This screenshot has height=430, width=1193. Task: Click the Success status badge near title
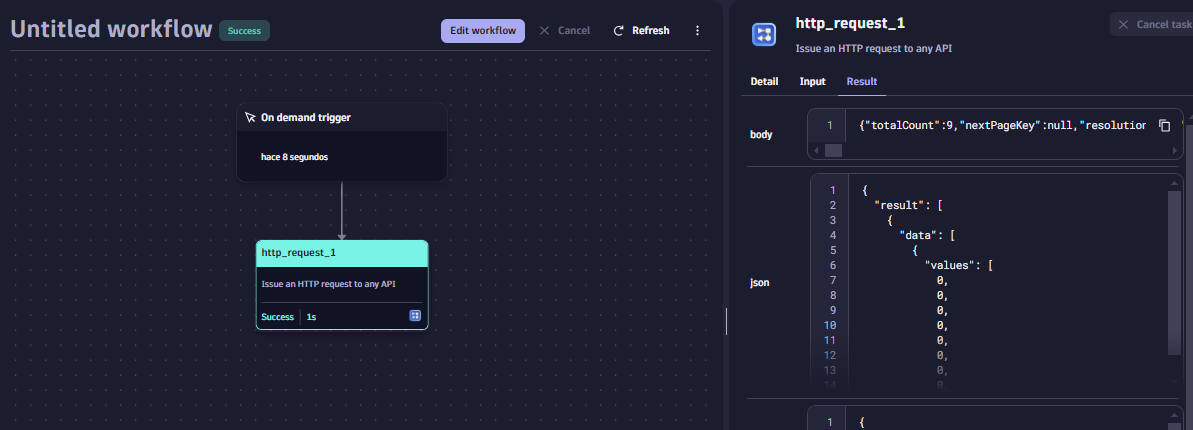(x=244, y=31)
